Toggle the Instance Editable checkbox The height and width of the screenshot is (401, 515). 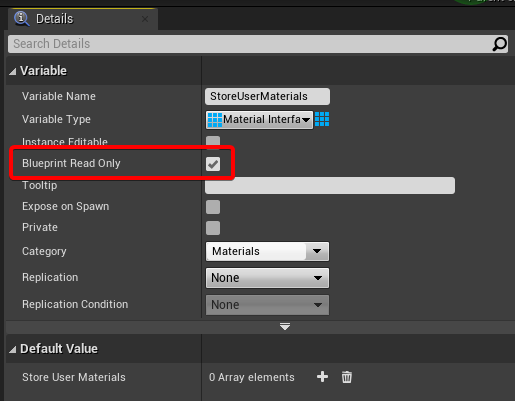click(x=213, y=141)
